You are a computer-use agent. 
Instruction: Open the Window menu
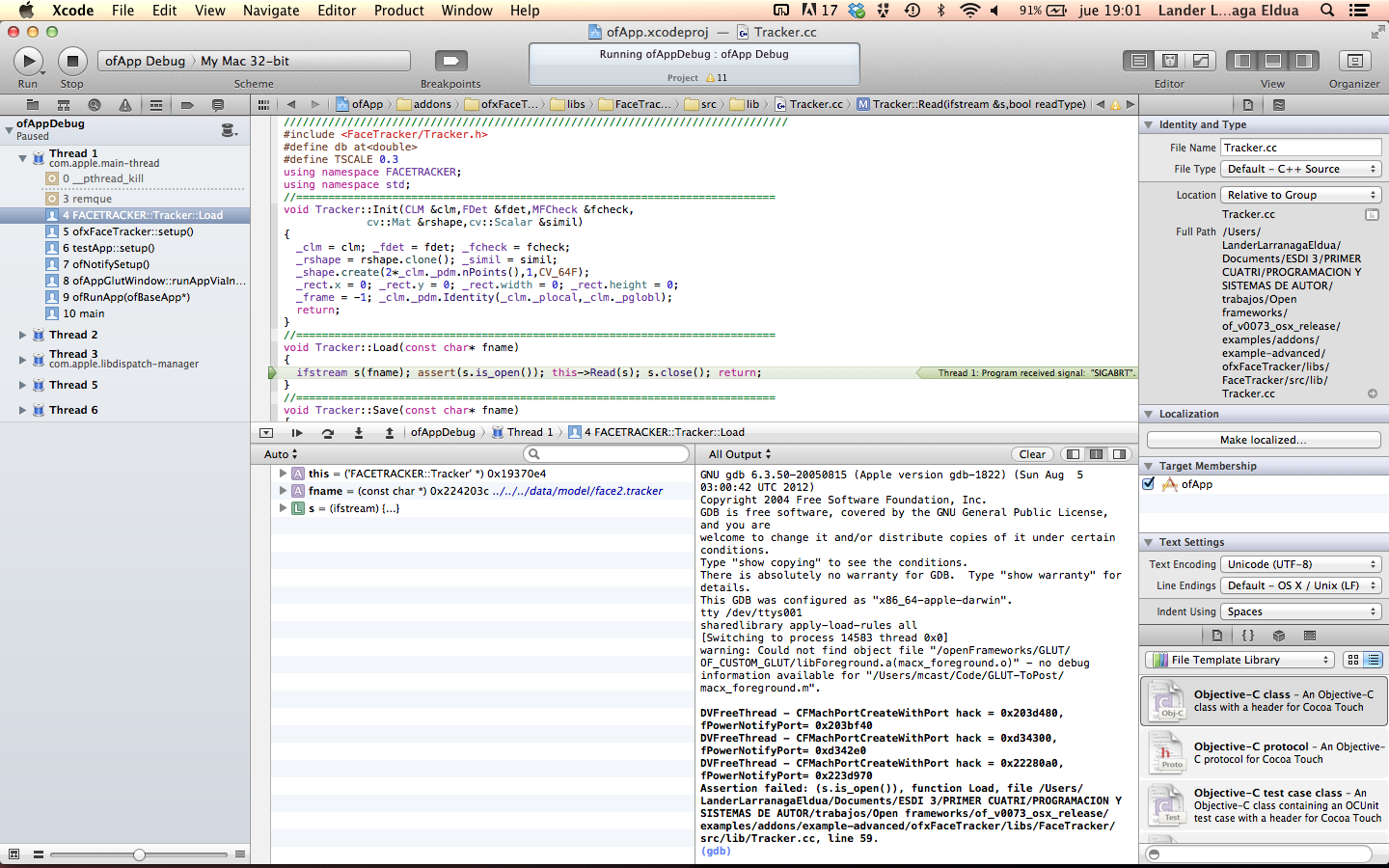pos(467,11)
